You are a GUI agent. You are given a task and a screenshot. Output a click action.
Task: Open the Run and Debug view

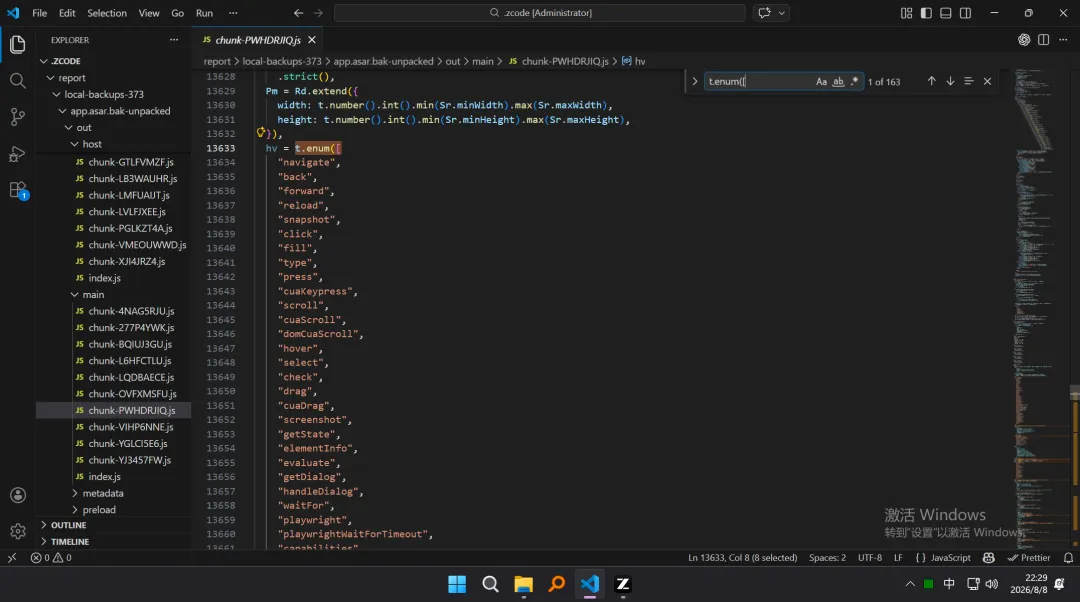[18, 154]
